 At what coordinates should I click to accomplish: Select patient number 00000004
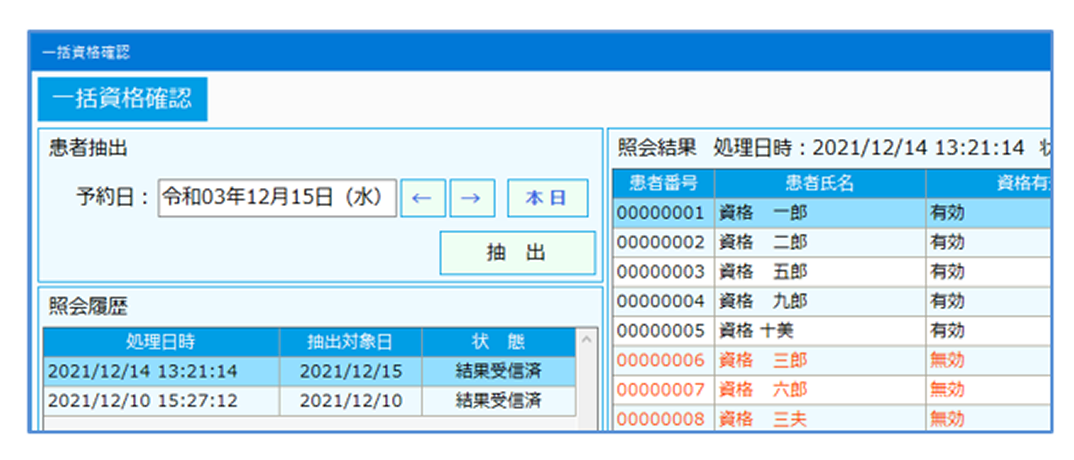pos(664,301)
